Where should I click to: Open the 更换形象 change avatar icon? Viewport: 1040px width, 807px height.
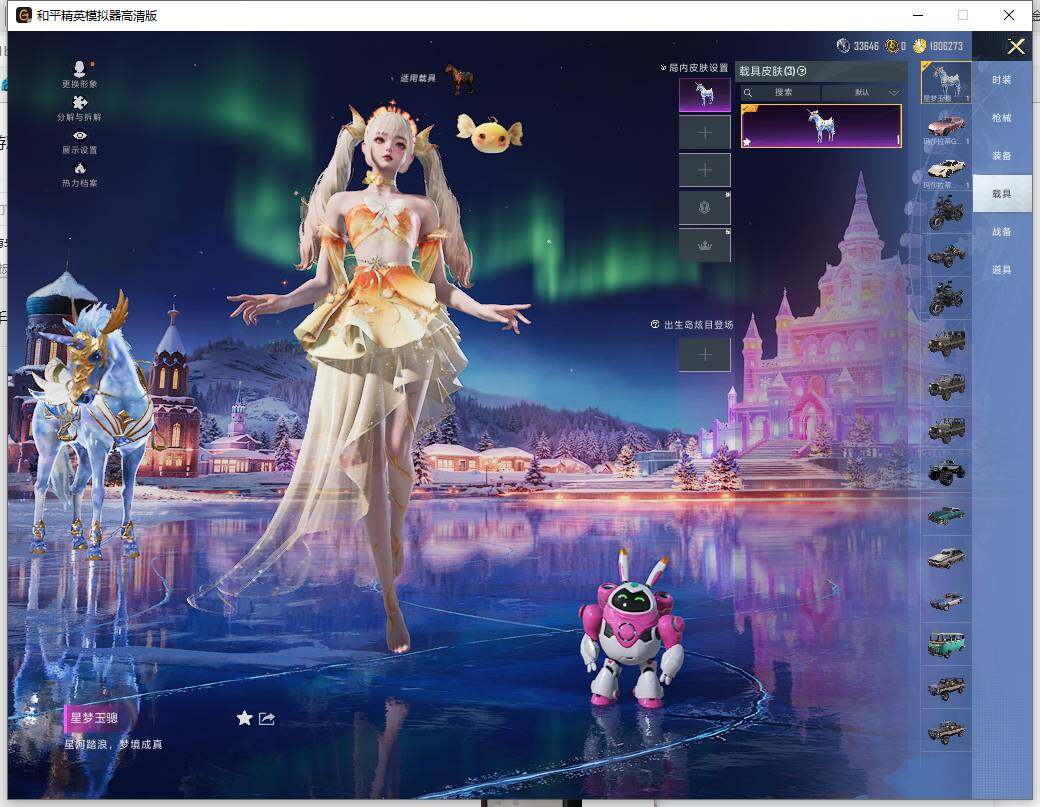coord(80,68)
